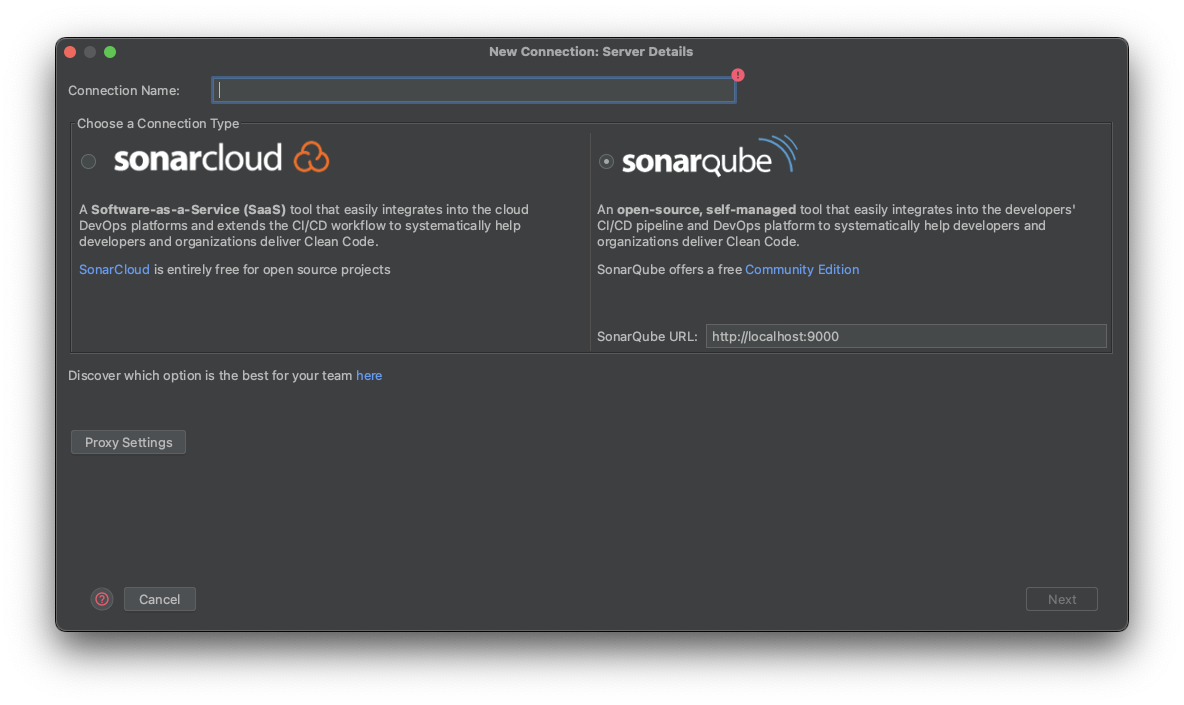1184x705 pixels.
Task: Open the Community Edition link
Action: [x=802, y=269]
